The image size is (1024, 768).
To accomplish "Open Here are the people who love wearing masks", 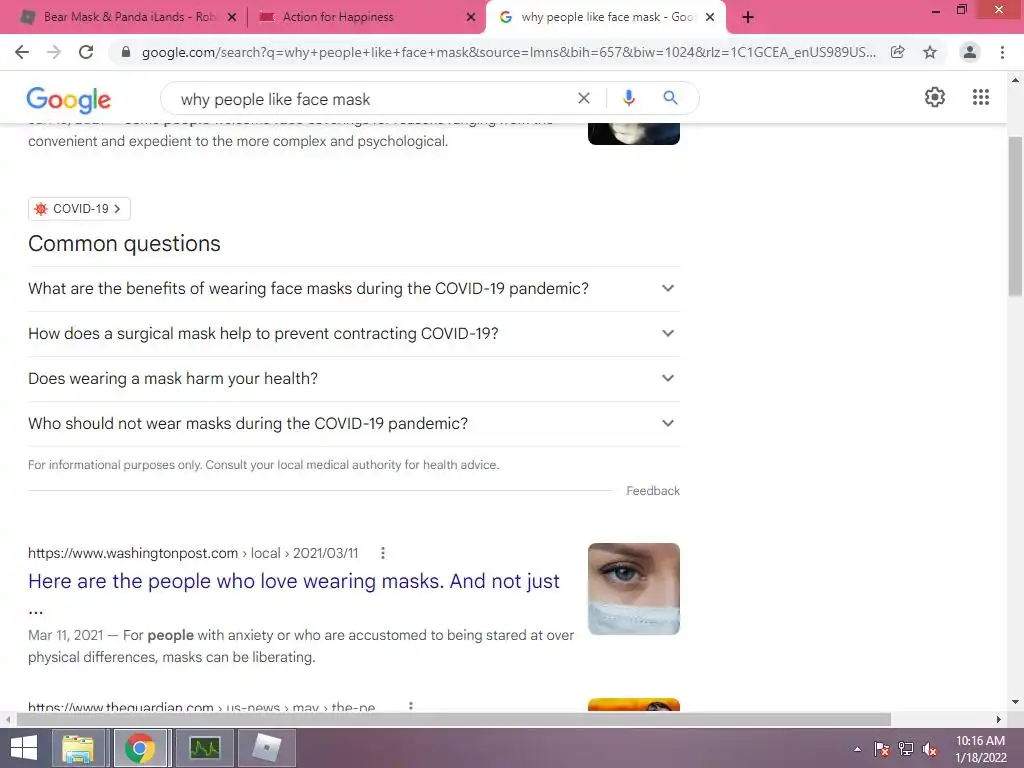I will 293,581.
